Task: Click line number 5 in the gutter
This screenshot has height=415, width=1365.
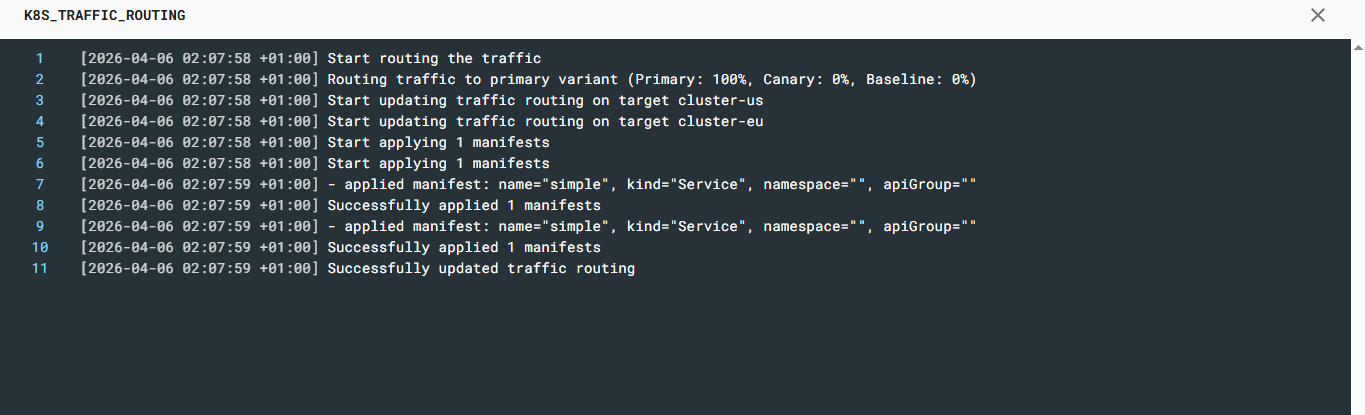Action: click(x=40, y=142)
